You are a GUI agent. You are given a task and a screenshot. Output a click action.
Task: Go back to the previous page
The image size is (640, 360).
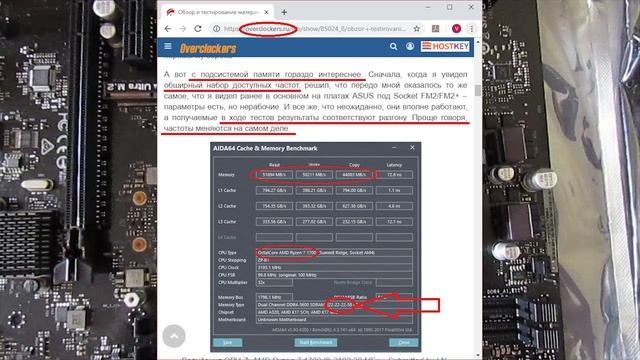pos(168,29)
